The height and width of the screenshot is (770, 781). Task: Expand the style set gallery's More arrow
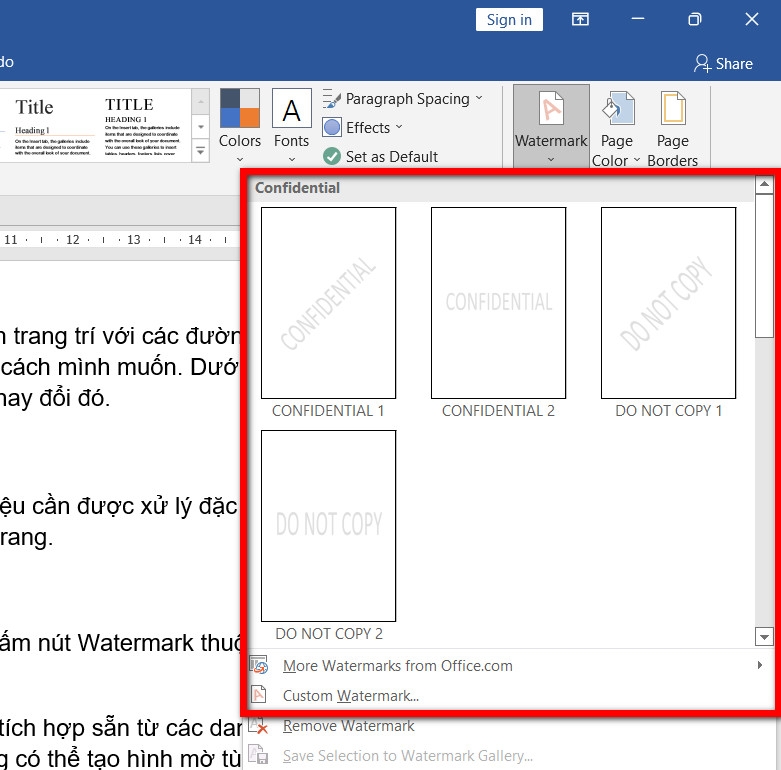pyautogui.click(x=200, y=151)
